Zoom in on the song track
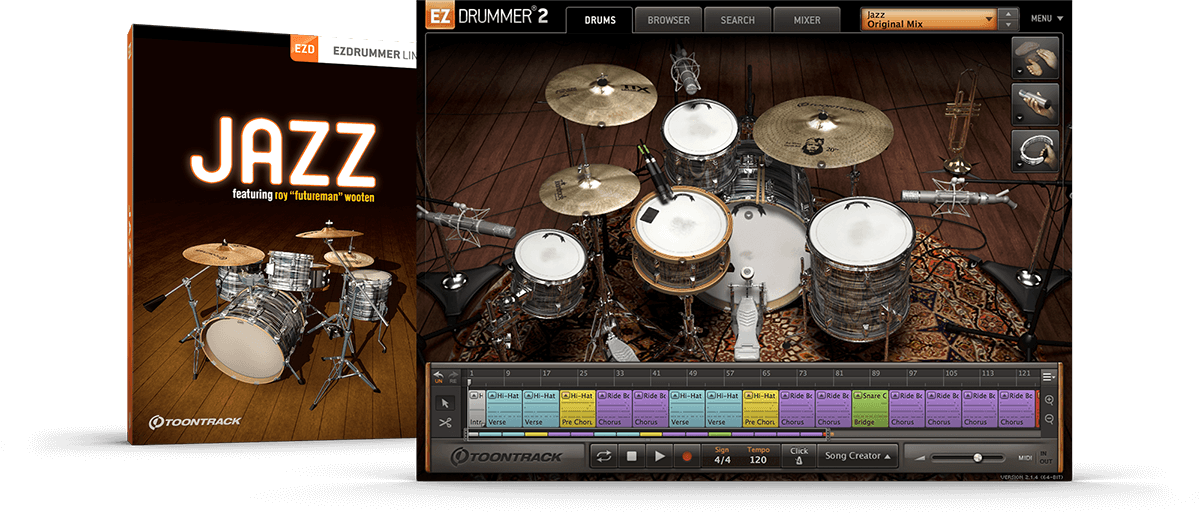The image size is (1200, 517). click(1049, 399)
